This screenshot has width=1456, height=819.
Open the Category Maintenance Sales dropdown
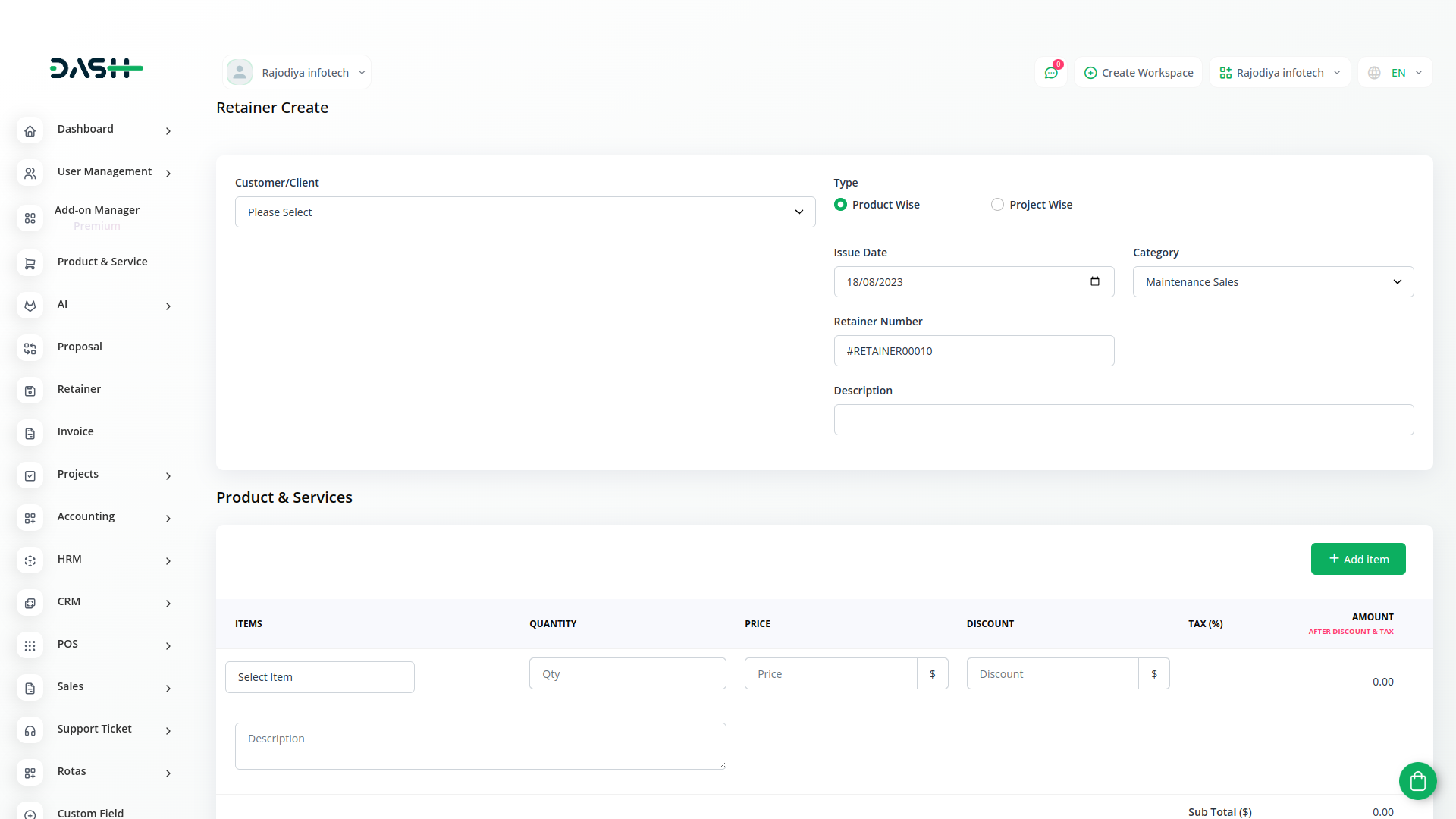(x=1272, y=282)
